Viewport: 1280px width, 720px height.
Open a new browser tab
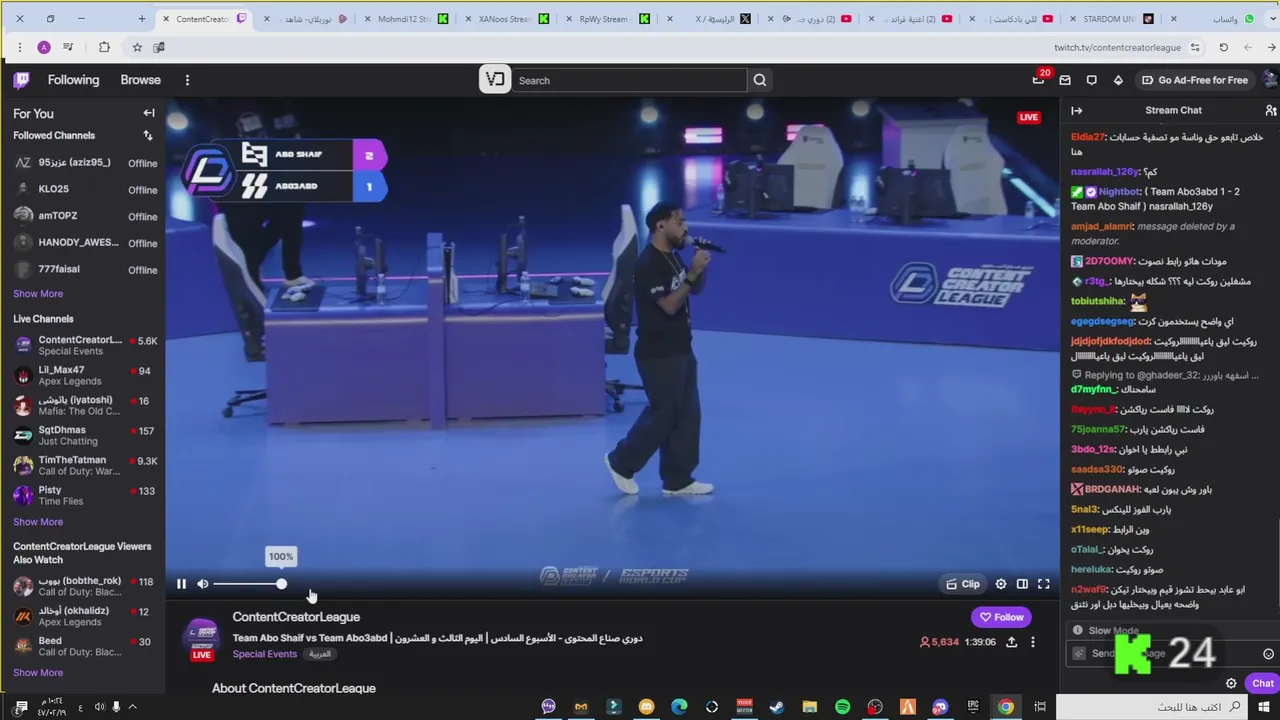(x=142, y=19)
